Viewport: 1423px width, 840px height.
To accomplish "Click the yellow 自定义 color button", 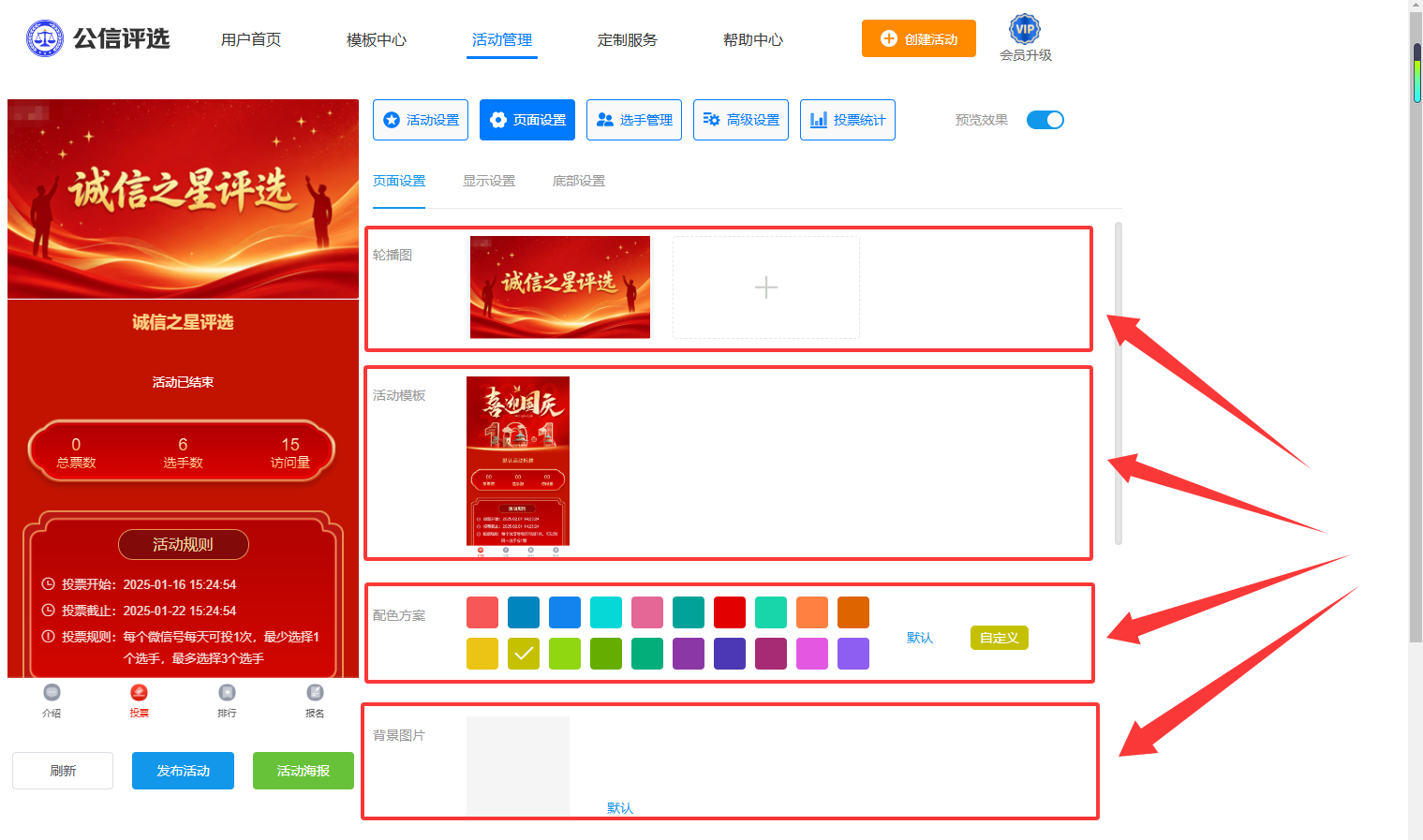I will [1000, 638].
